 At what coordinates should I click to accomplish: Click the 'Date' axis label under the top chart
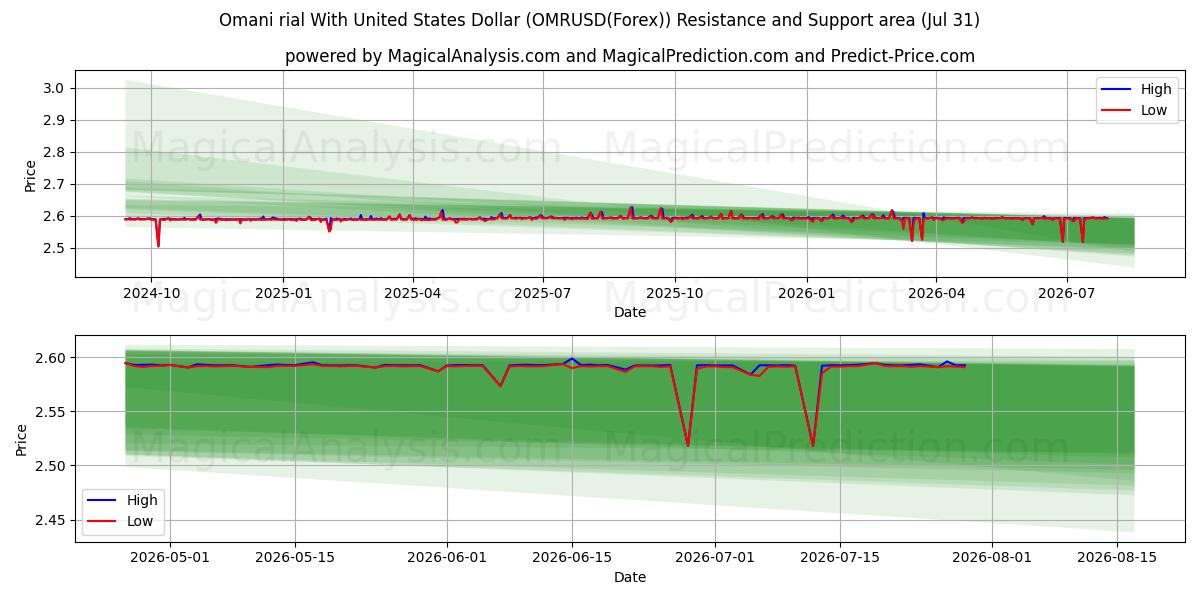[630, 312]
